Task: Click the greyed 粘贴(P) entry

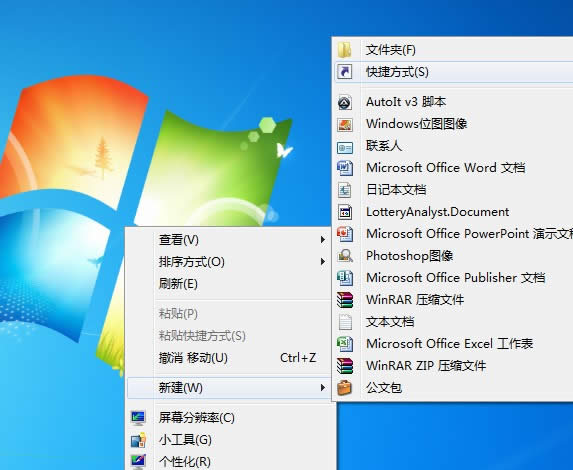Action: click(229, 314)
